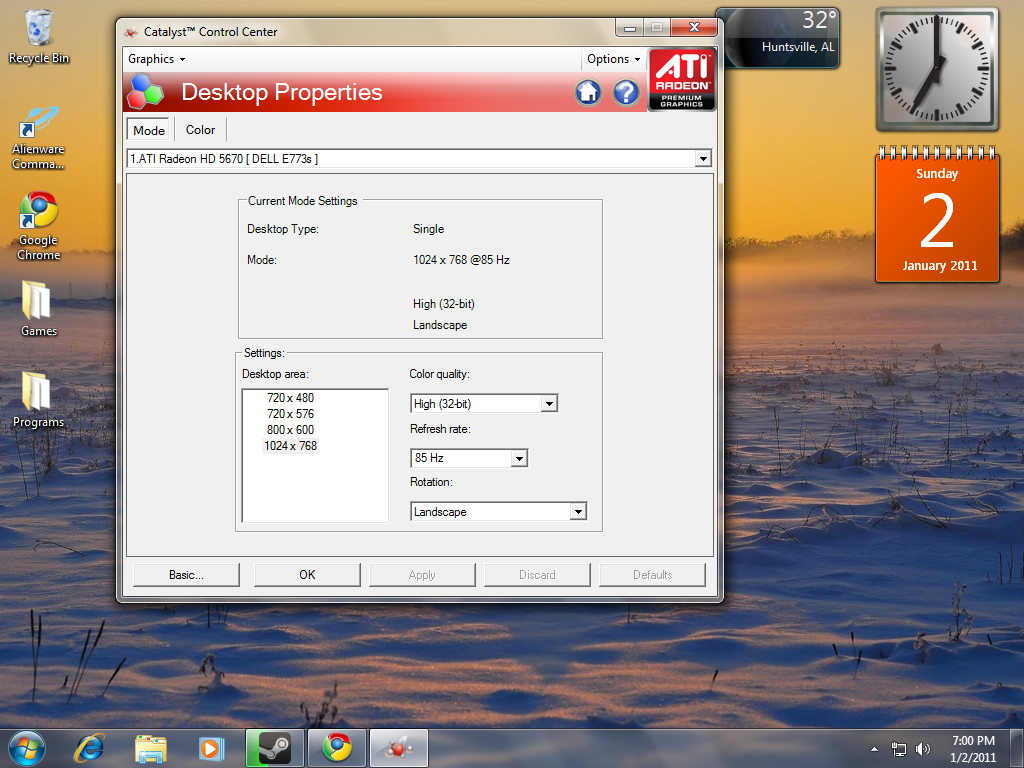The image size is (1024, 768).
Task: Select the Games folder on desktop
Action: (x=39, y=308)
